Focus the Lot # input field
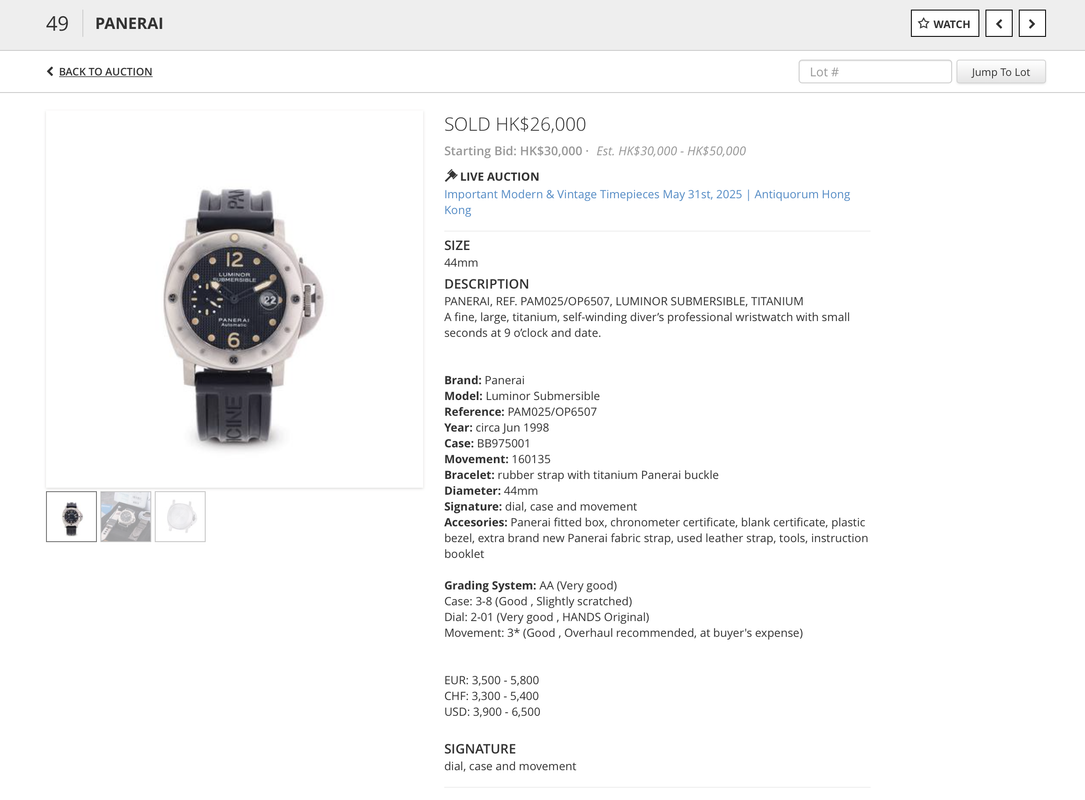The height and width of the screenshot is (800, 1085). point(875,72)
